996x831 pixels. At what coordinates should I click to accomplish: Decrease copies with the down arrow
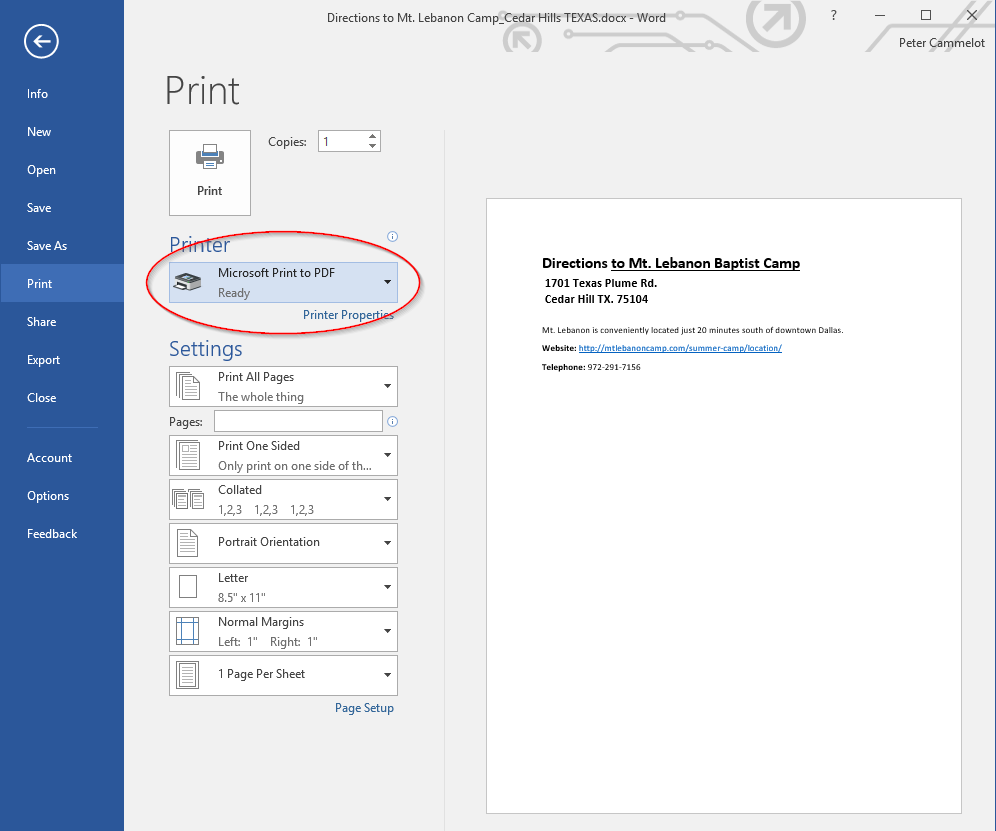[x=373, y=146]
